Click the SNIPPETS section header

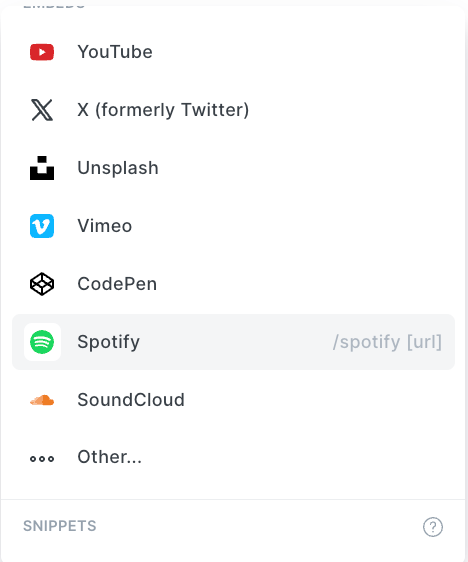(60, 526)
